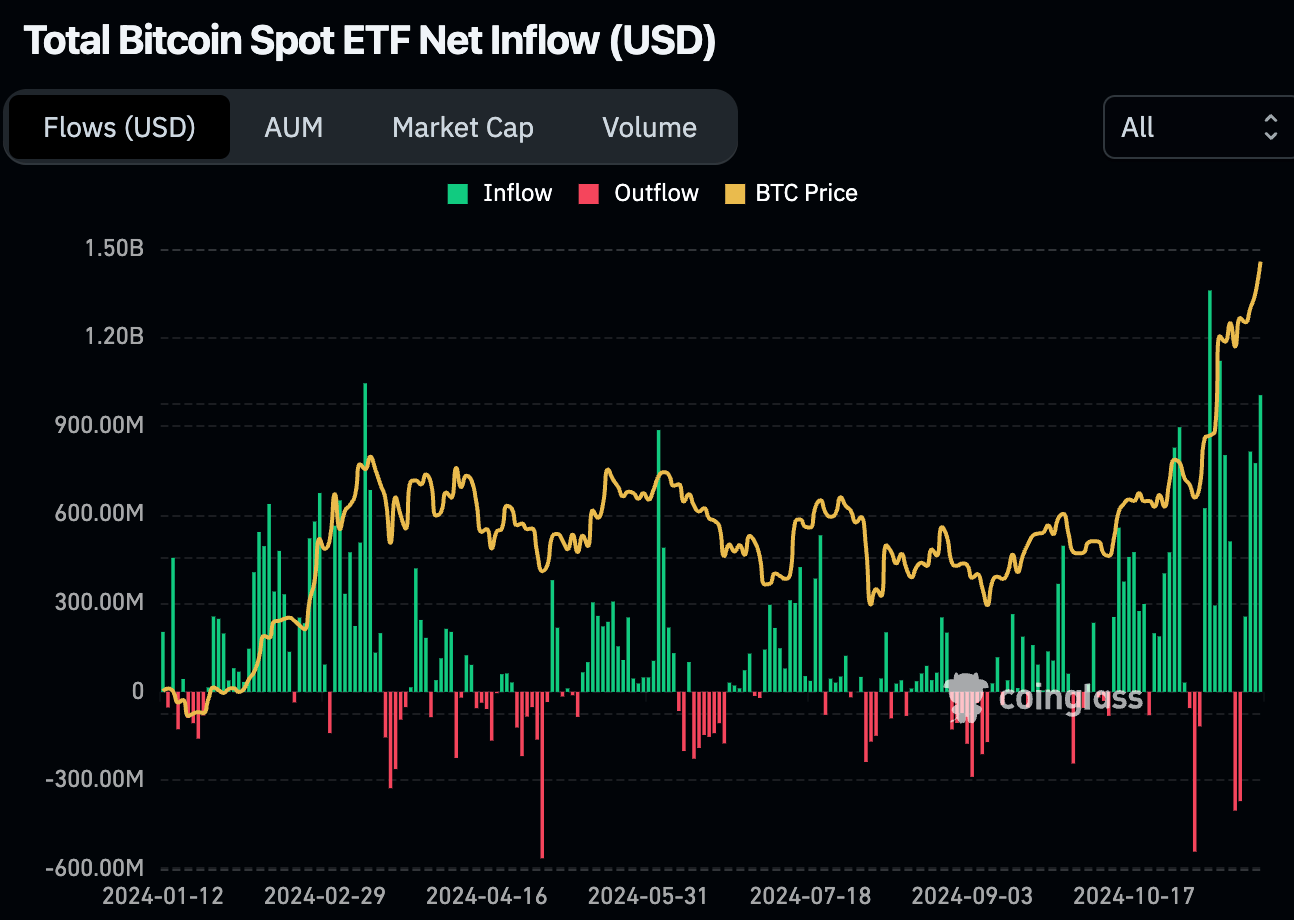
Task: Switch to the Volume tab
Action: click(649, 128)
